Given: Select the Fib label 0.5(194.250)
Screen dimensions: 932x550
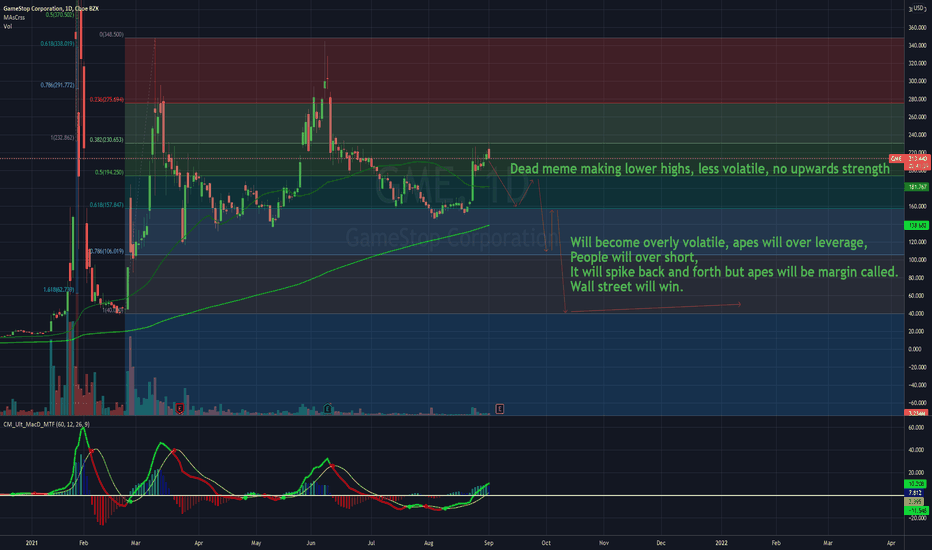Looking at the screenshot, I should tap(109, 172).
